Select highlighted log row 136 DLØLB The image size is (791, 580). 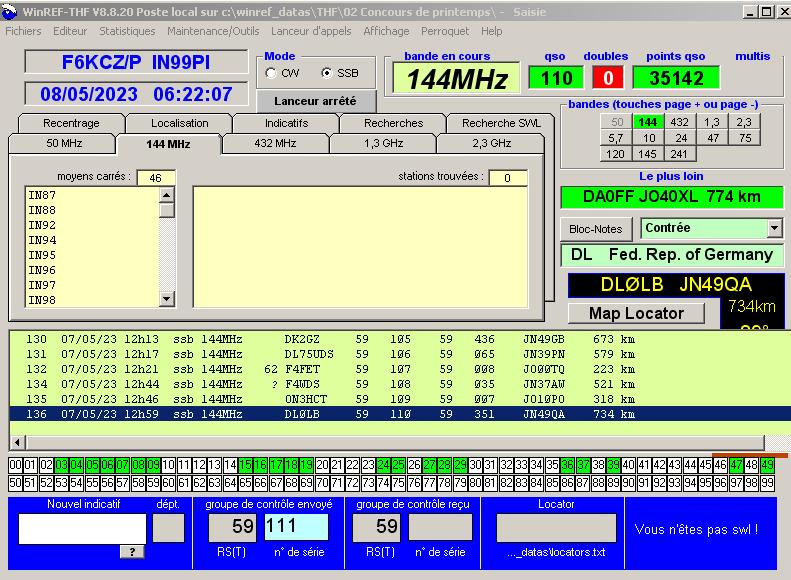click(x=399, y=414)
